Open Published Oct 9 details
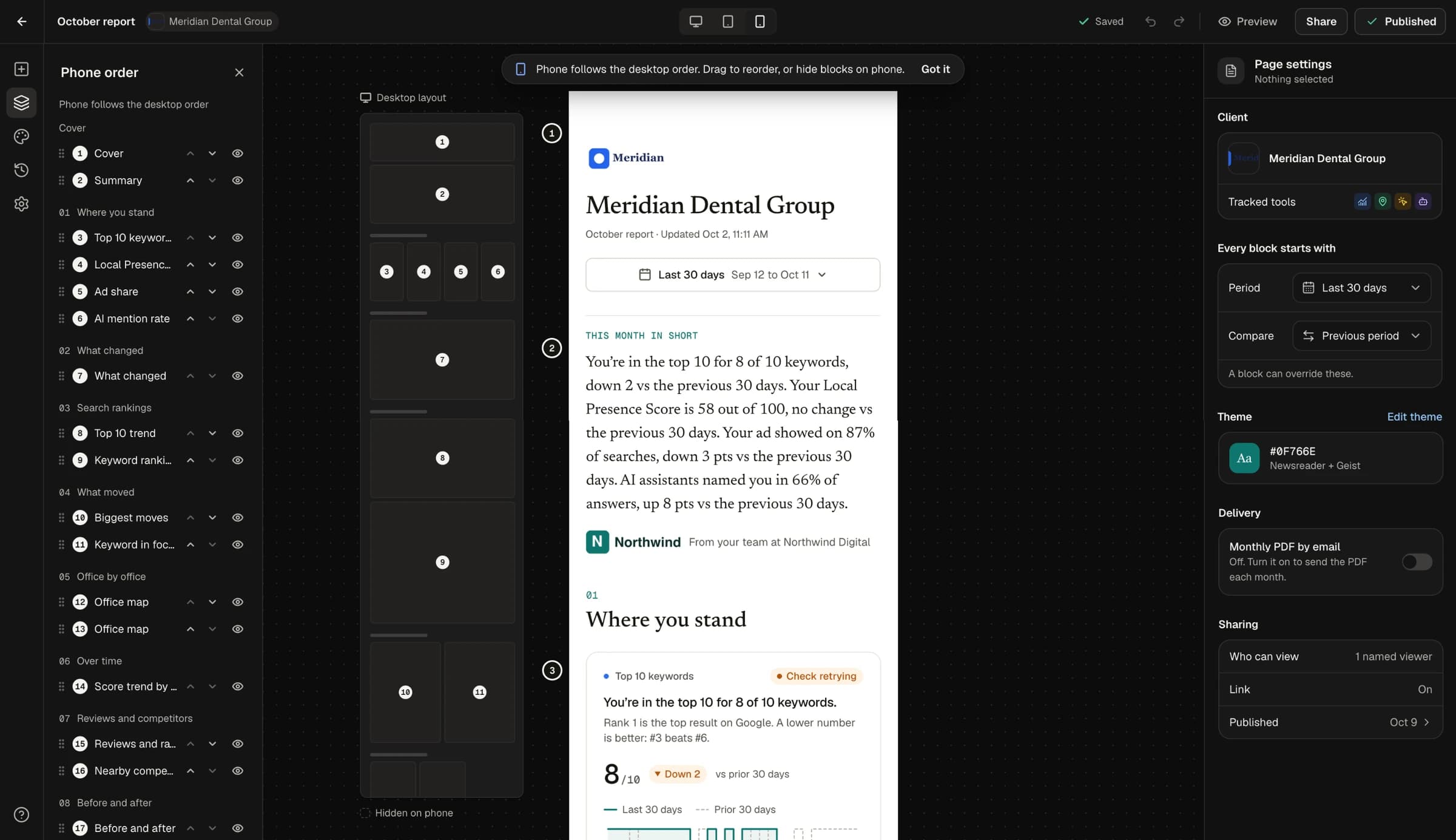Image resolution: width=1456 pixels, height=840 pixels. 1330,722
